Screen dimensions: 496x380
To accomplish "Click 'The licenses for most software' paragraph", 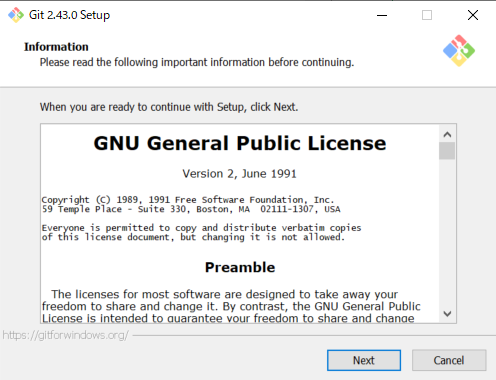I will (x=231, y=306).
